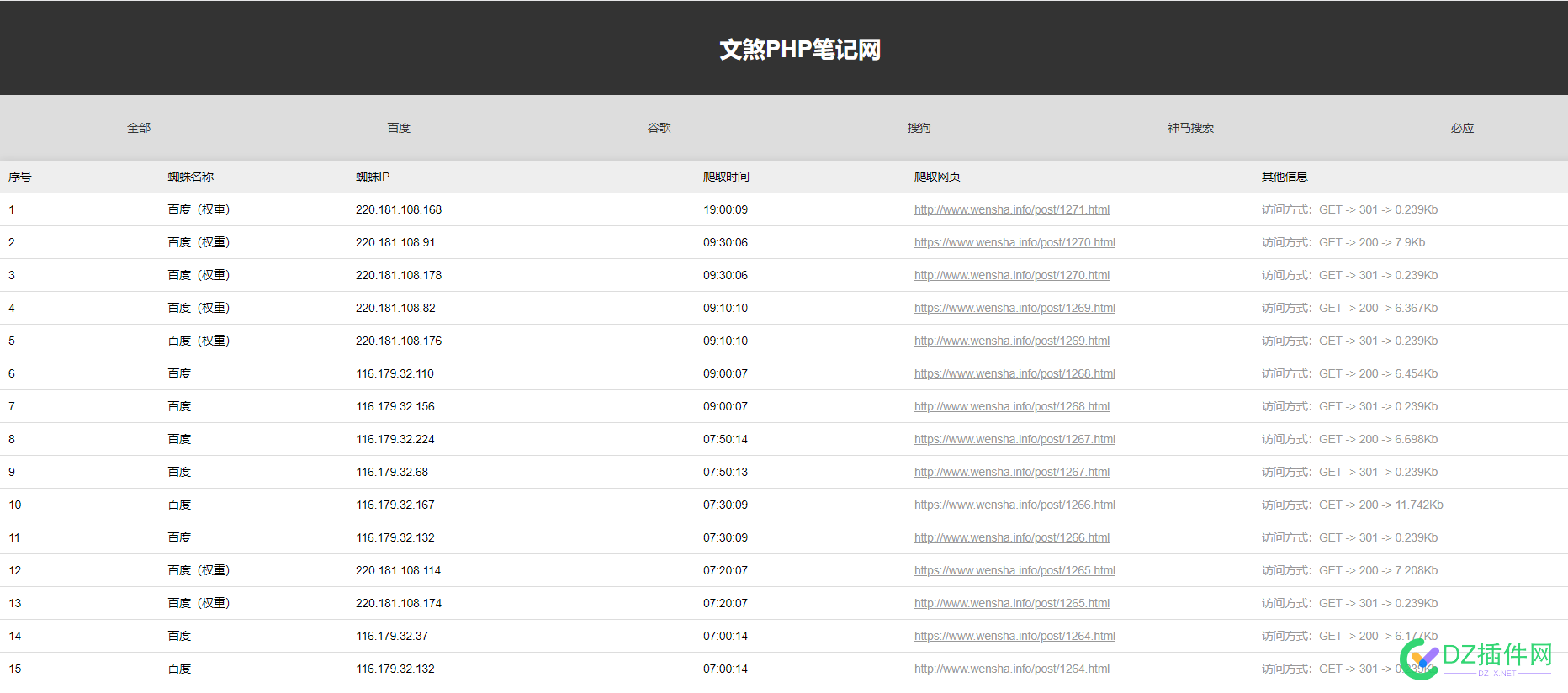
Task: Select IP cell 220.181.108.82
Action: [x=395, y=308]
